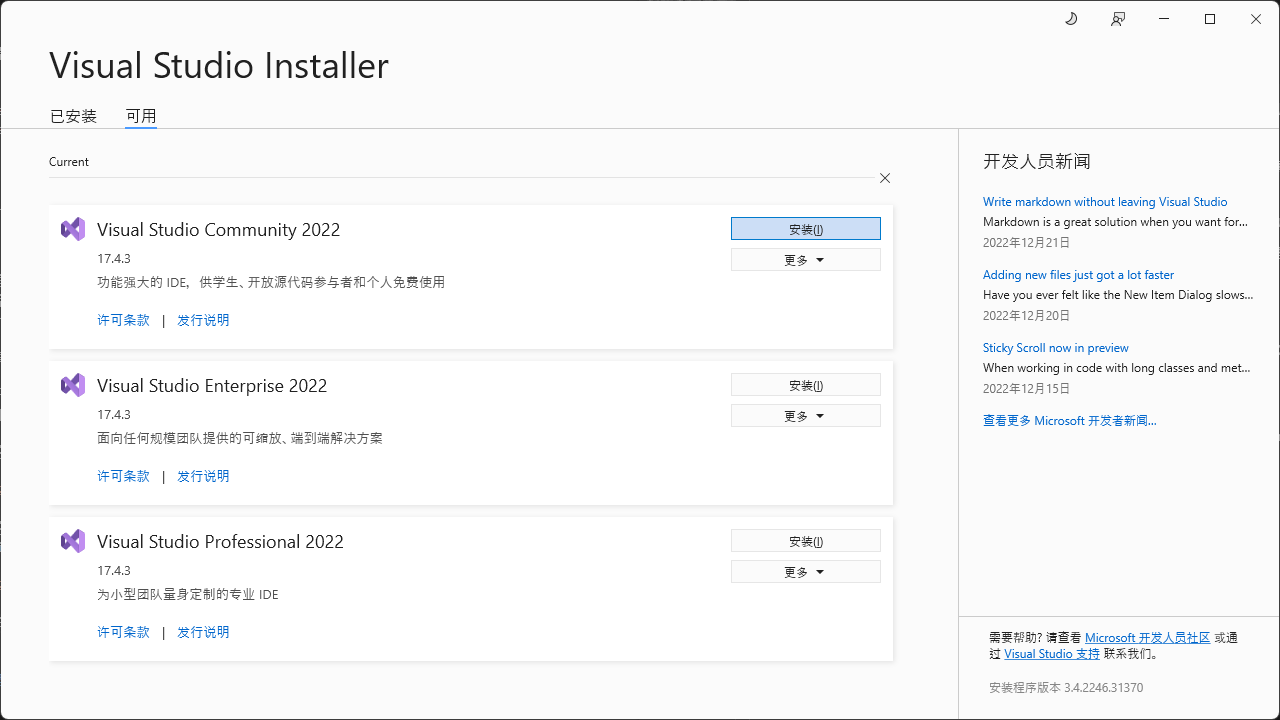
Task: Click 'Markdown is a great solution' summary
Action: tap(1116, 222)
